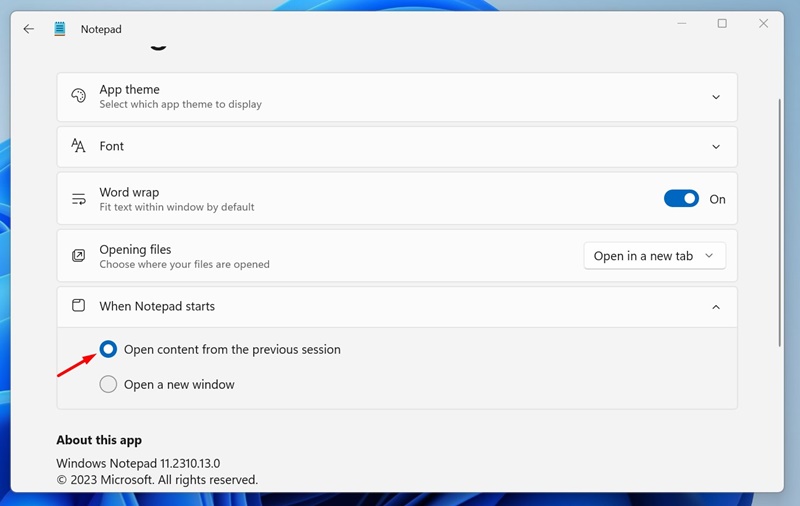Click the Choose where your files are opened text
This screenshot has width=800, height=506.
point(184,264)
